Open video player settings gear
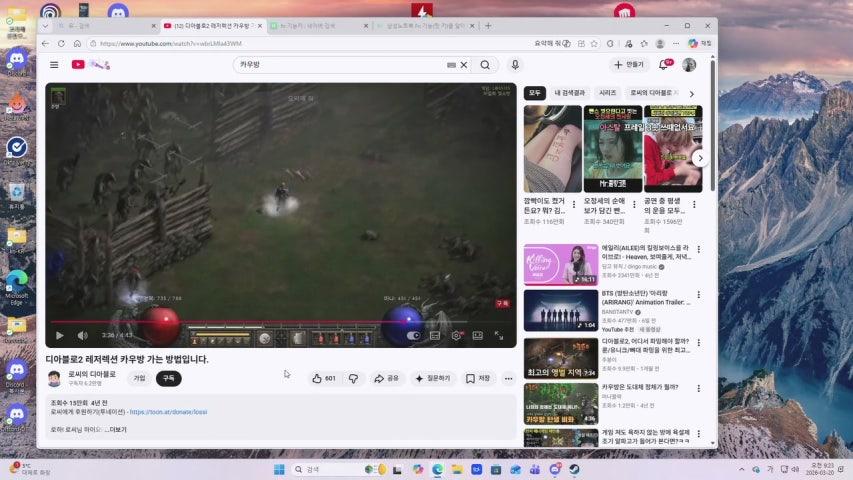The image size is (853, 480). [x=456, y=336]
